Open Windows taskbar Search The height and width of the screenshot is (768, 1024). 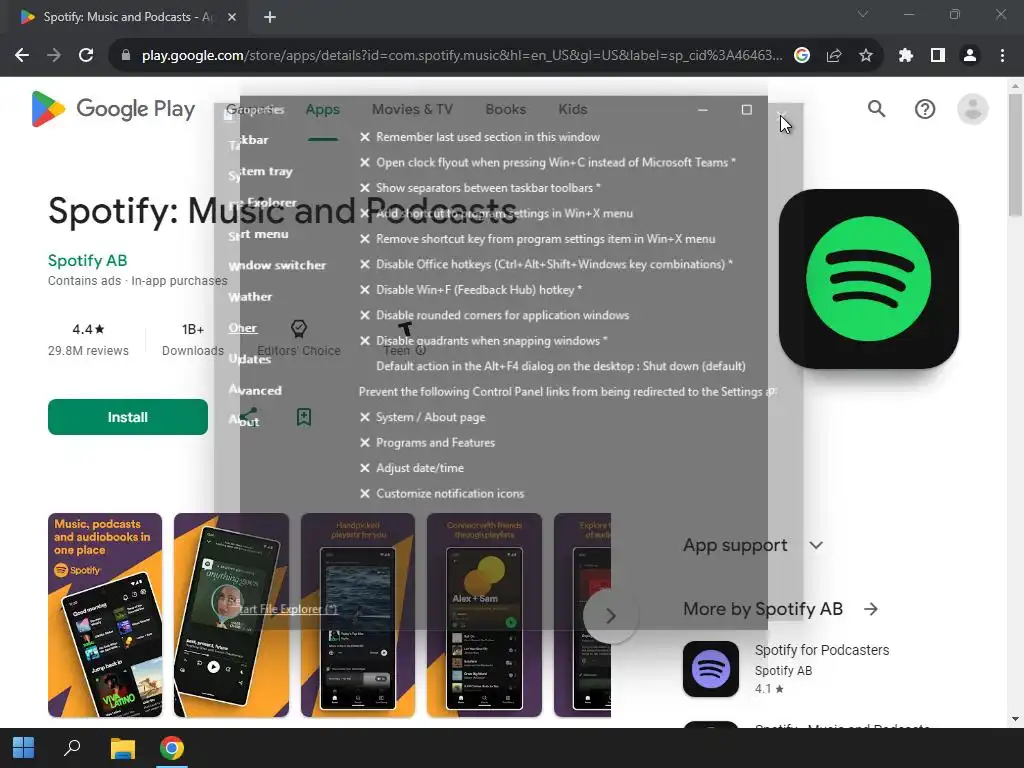(72, 748)
